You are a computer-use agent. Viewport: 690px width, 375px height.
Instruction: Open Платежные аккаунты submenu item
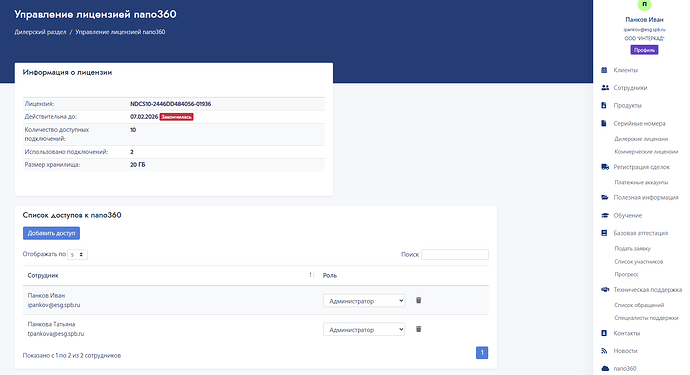pos(641,182)
